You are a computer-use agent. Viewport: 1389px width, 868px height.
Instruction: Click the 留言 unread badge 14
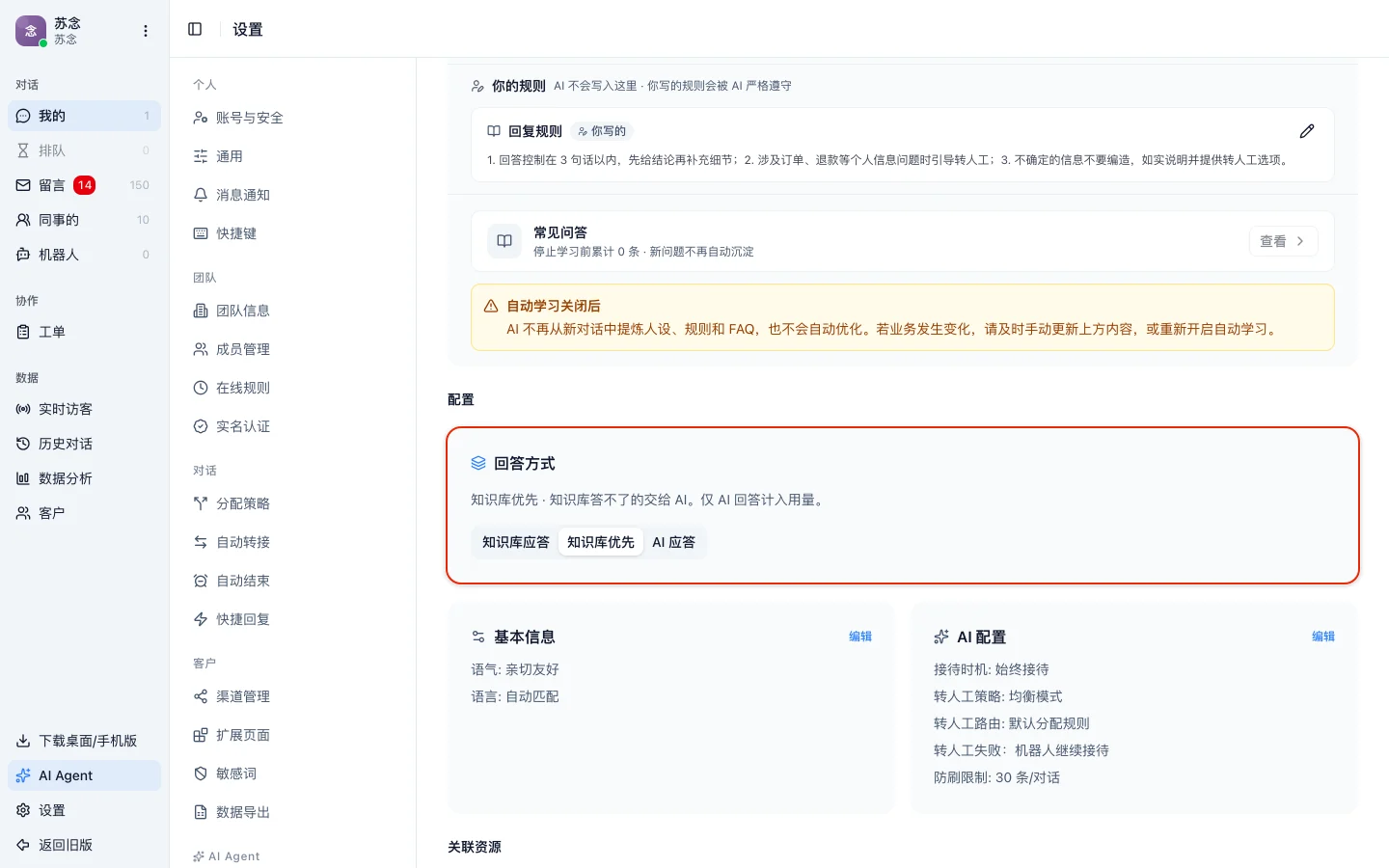(85, 185)
